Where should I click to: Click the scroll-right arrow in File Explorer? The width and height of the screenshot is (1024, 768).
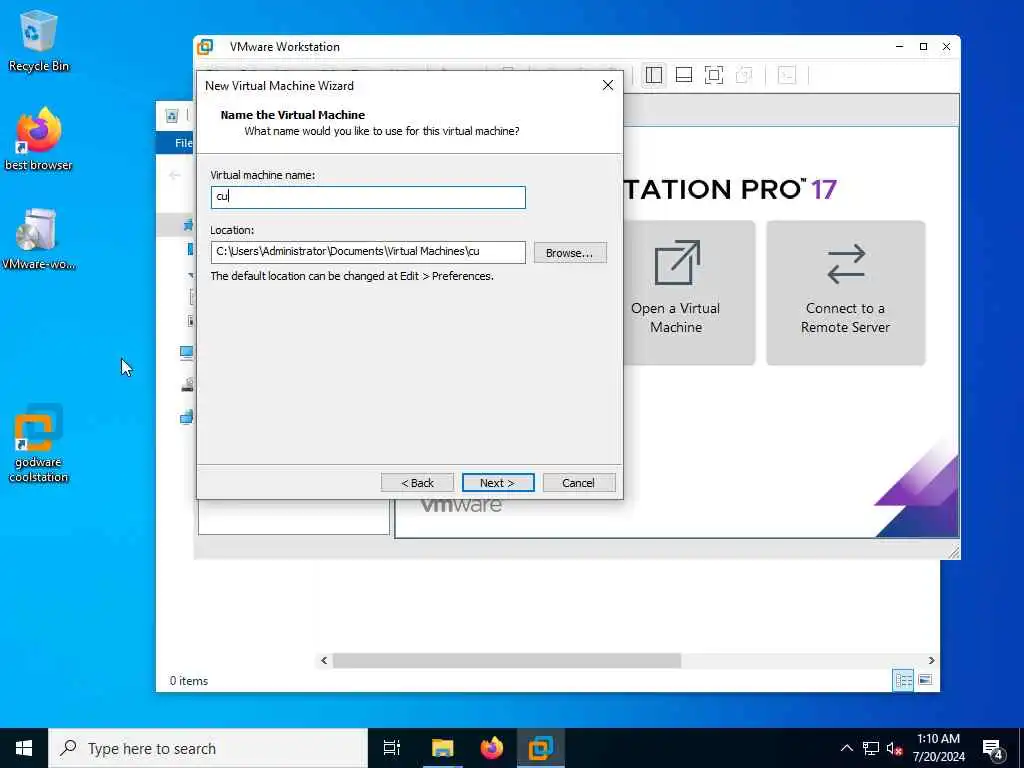(x=931, y=660)
